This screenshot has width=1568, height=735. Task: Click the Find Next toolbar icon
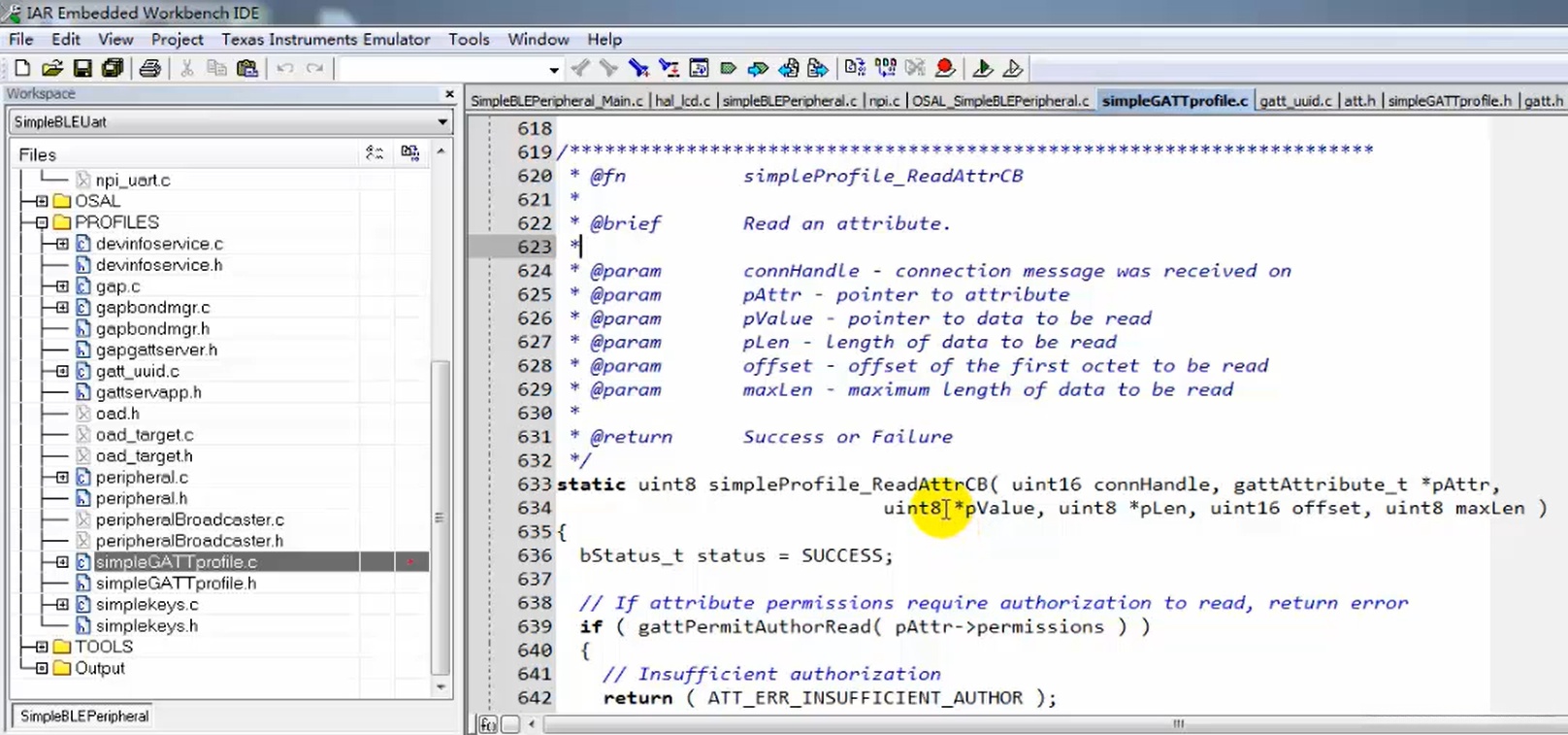(608, 68)
